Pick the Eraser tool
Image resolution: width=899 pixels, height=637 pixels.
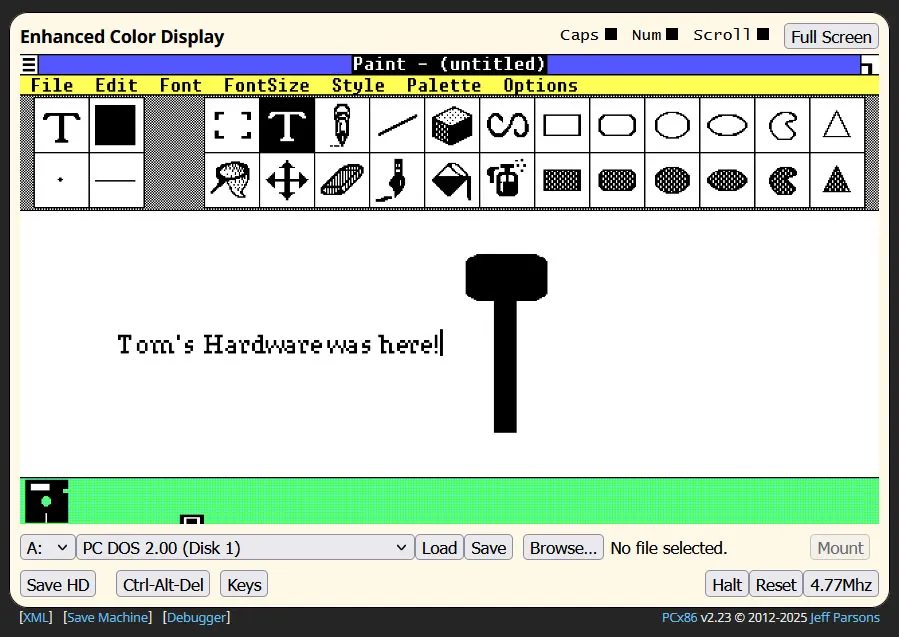[342, 180]
